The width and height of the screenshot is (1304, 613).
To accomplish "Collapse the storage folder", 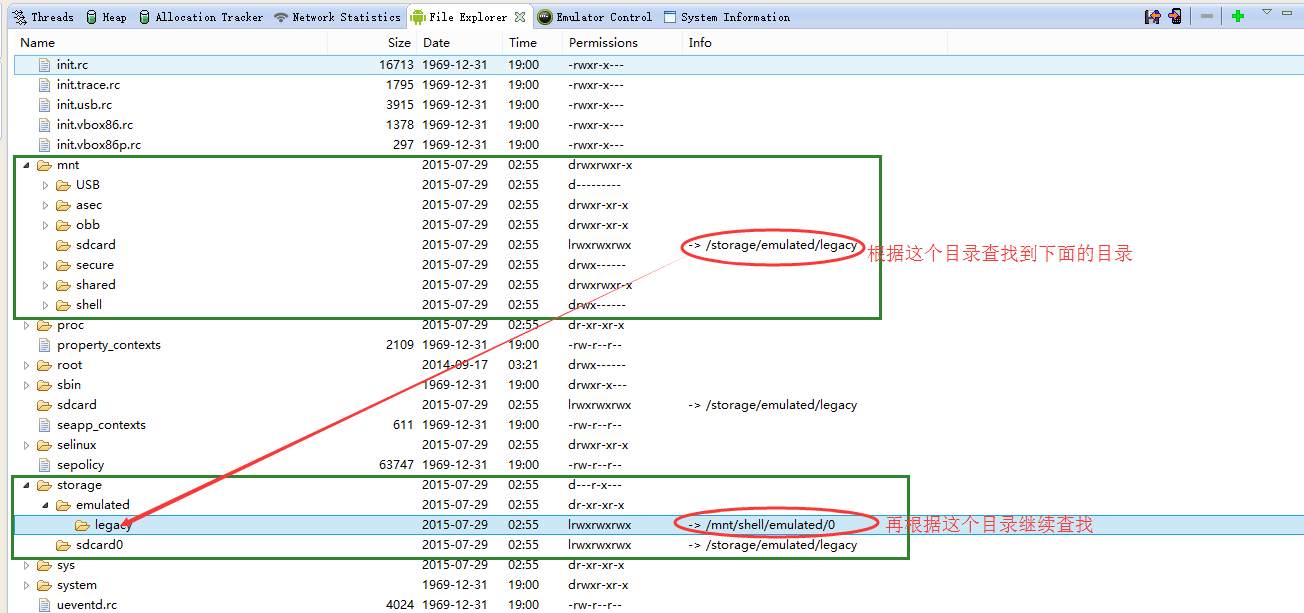I will pos(27,485).
